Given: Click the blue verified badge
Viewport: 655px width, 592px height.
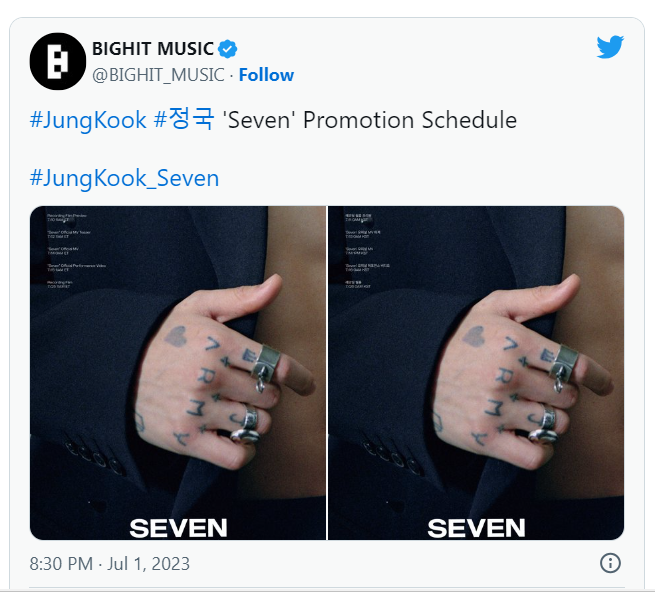Looking at the screenshot, I should pyautogui.click(x=228, y=49).
